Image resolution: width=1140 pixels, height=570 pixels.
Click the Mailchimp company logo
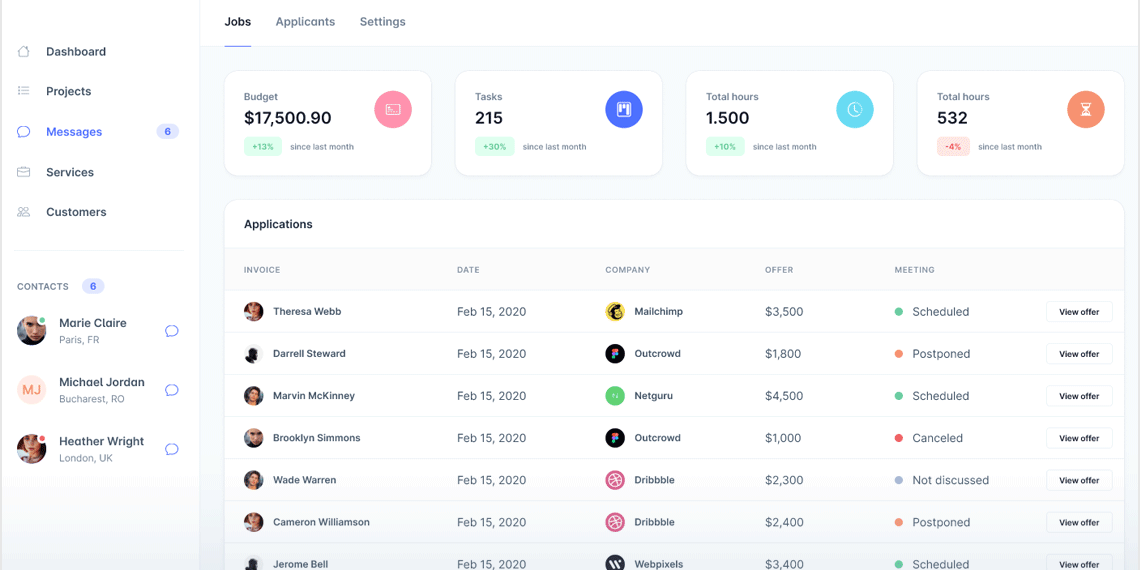pos(615,312)
